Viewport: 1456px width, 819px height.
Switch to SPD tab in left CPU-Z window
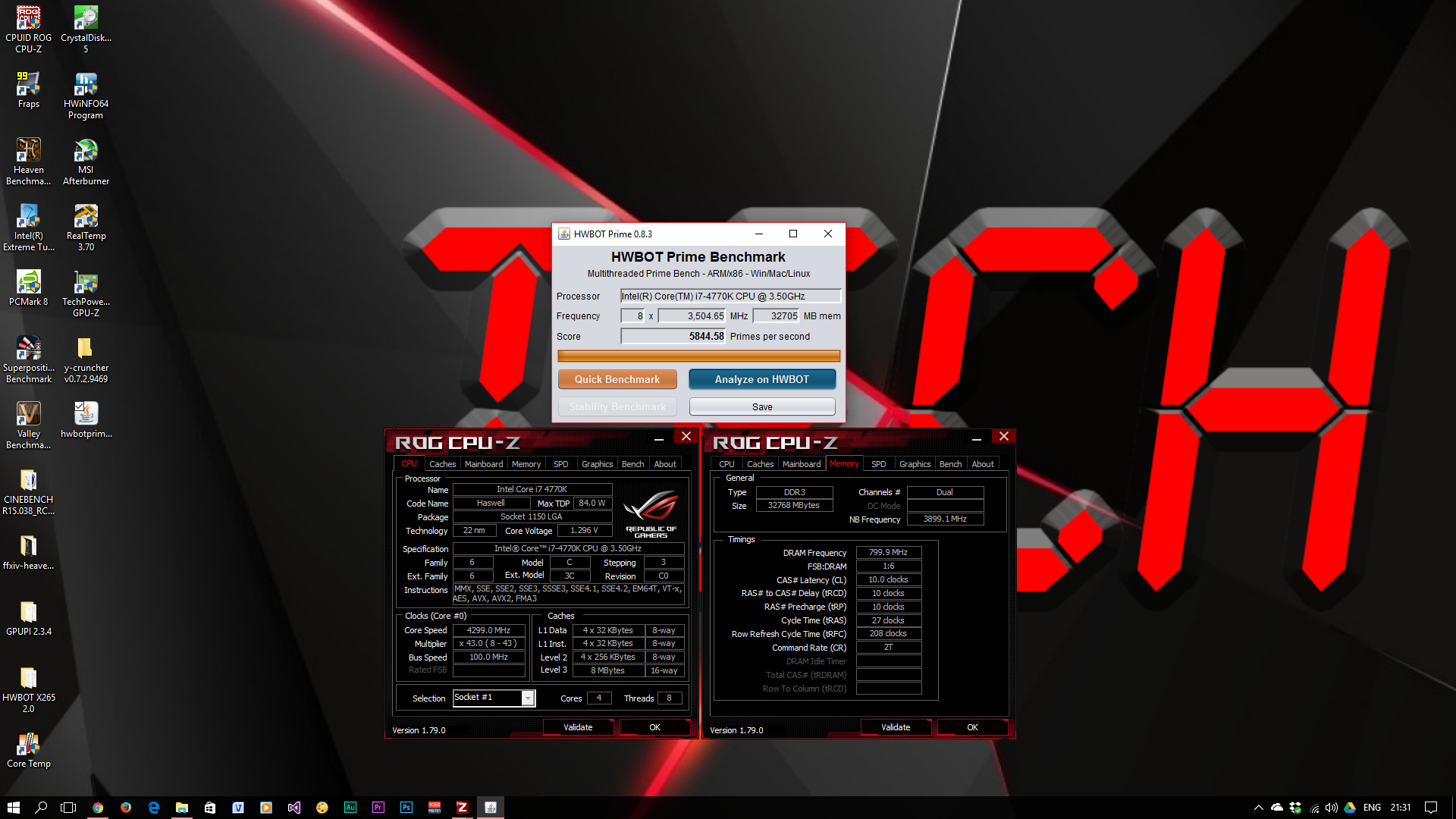[x=561, y=464]
